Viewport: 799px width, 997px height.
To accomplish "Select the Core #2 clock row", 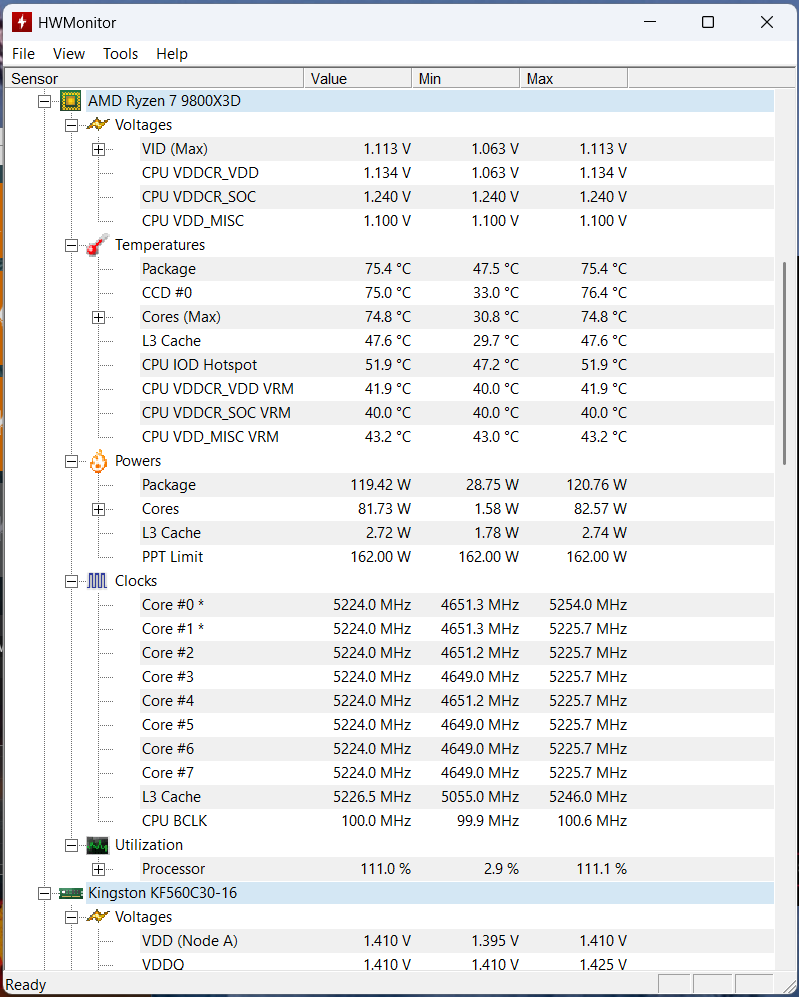I will pos(456,653).
